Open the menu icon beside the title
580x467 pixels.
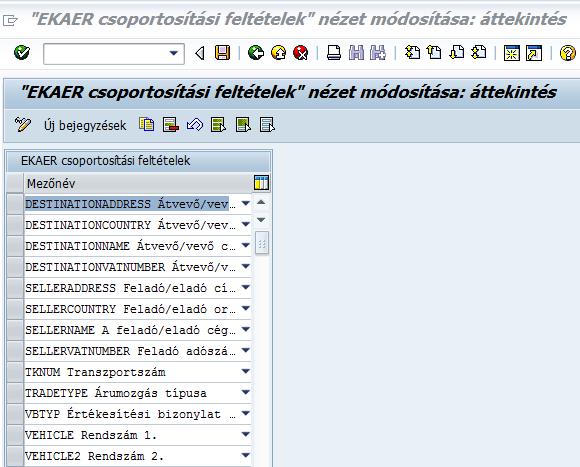point(10,20)
